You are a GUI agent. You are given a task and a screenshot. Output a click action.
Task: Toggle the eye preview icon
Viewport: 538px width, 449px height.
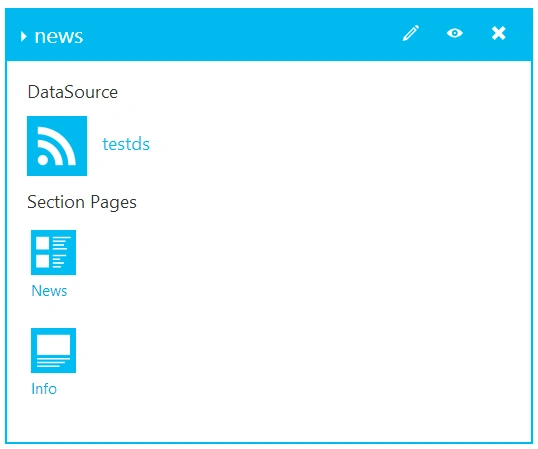point(455,33)
